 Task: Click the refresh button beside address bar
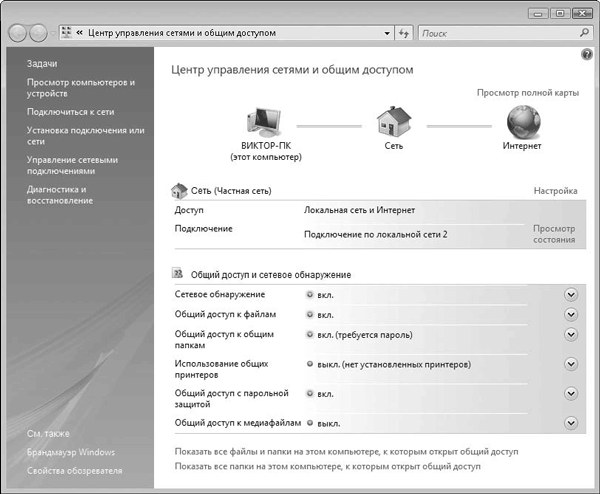click(404, 33)
